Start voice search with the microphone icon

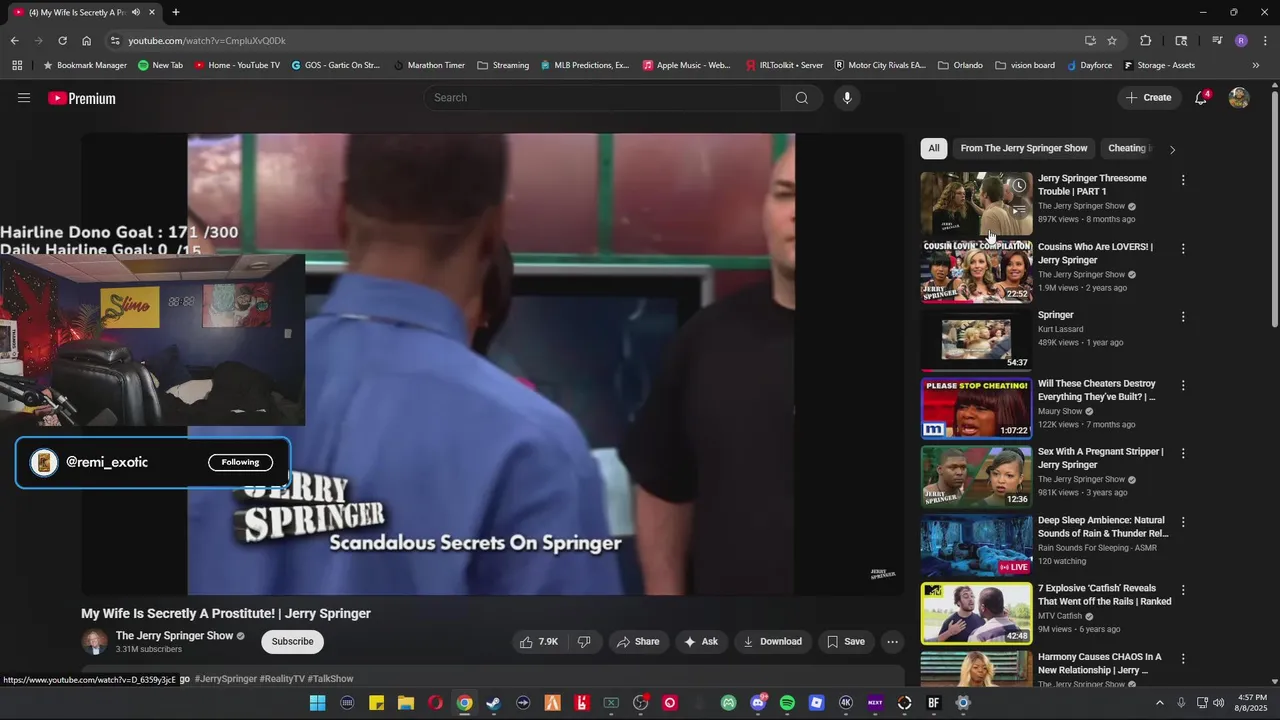coord(847,98)
